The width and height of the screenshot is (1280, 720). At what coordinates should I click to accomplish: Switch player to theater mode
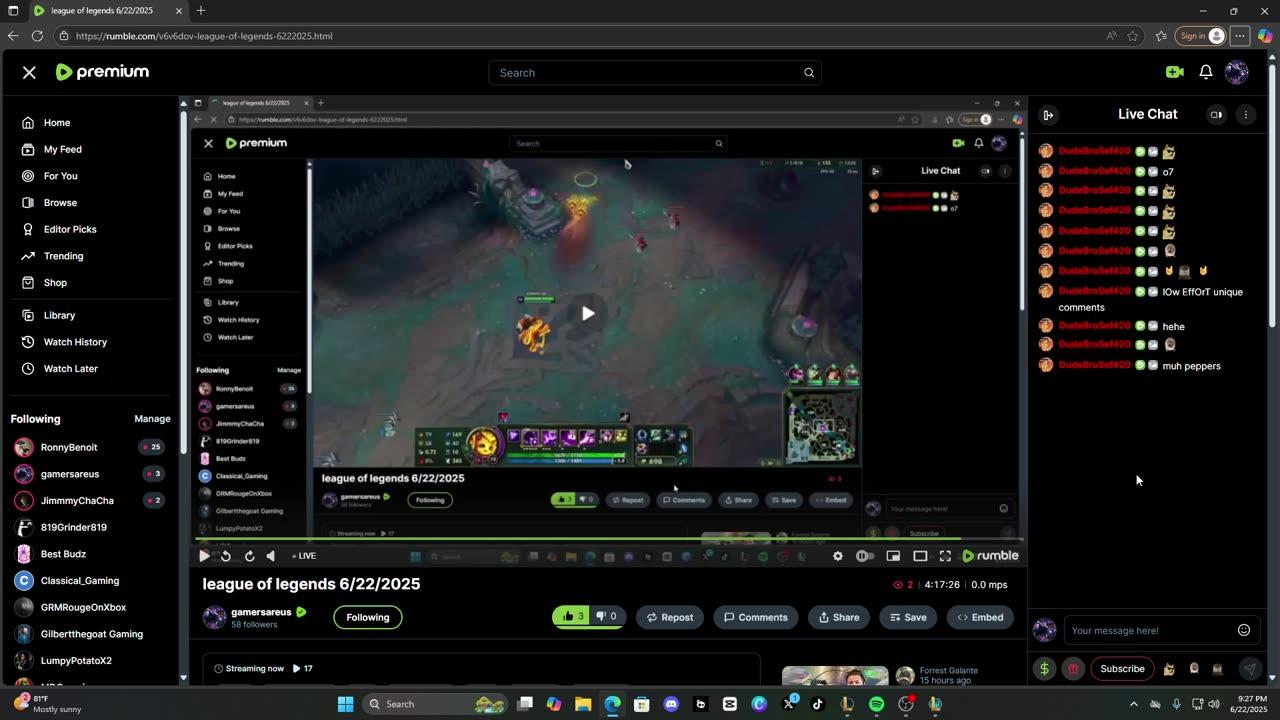[x=920, y=556]
